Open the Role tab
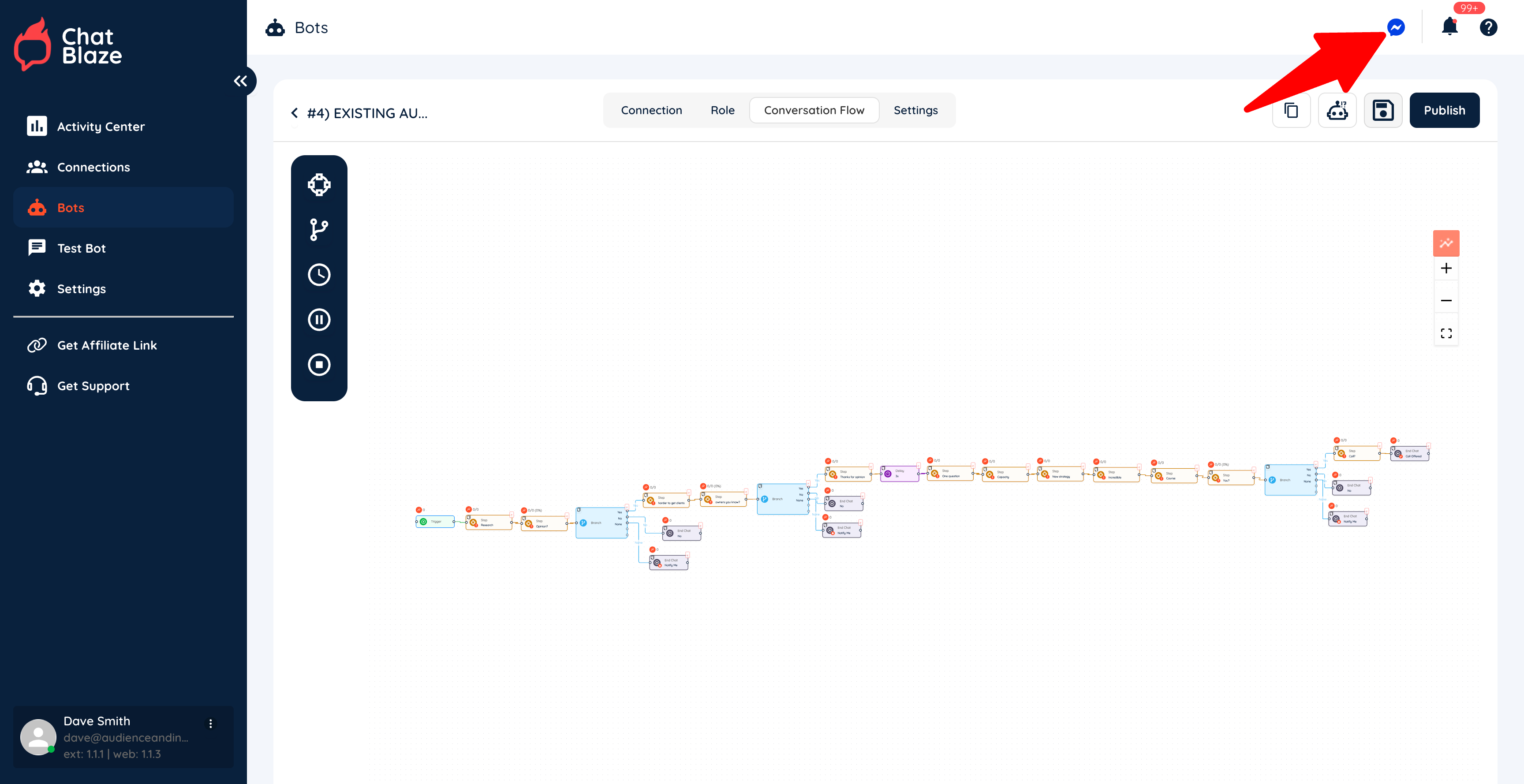 pos(722,111)
